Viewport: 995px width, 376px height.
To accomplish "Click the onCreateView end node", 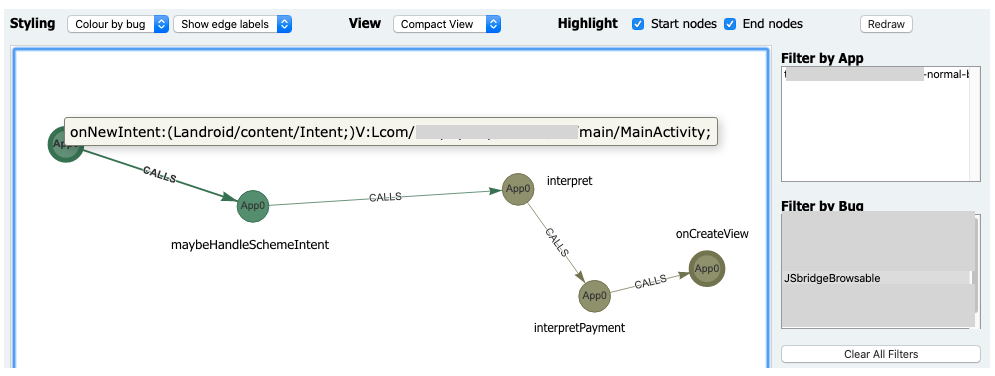I will pos(706,269).
